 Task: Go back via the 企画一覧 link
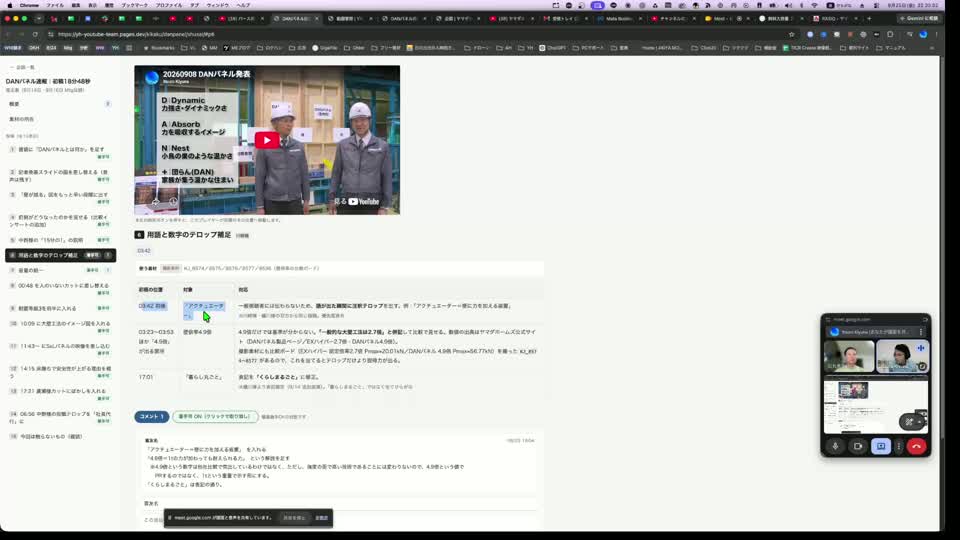(22, 67)
